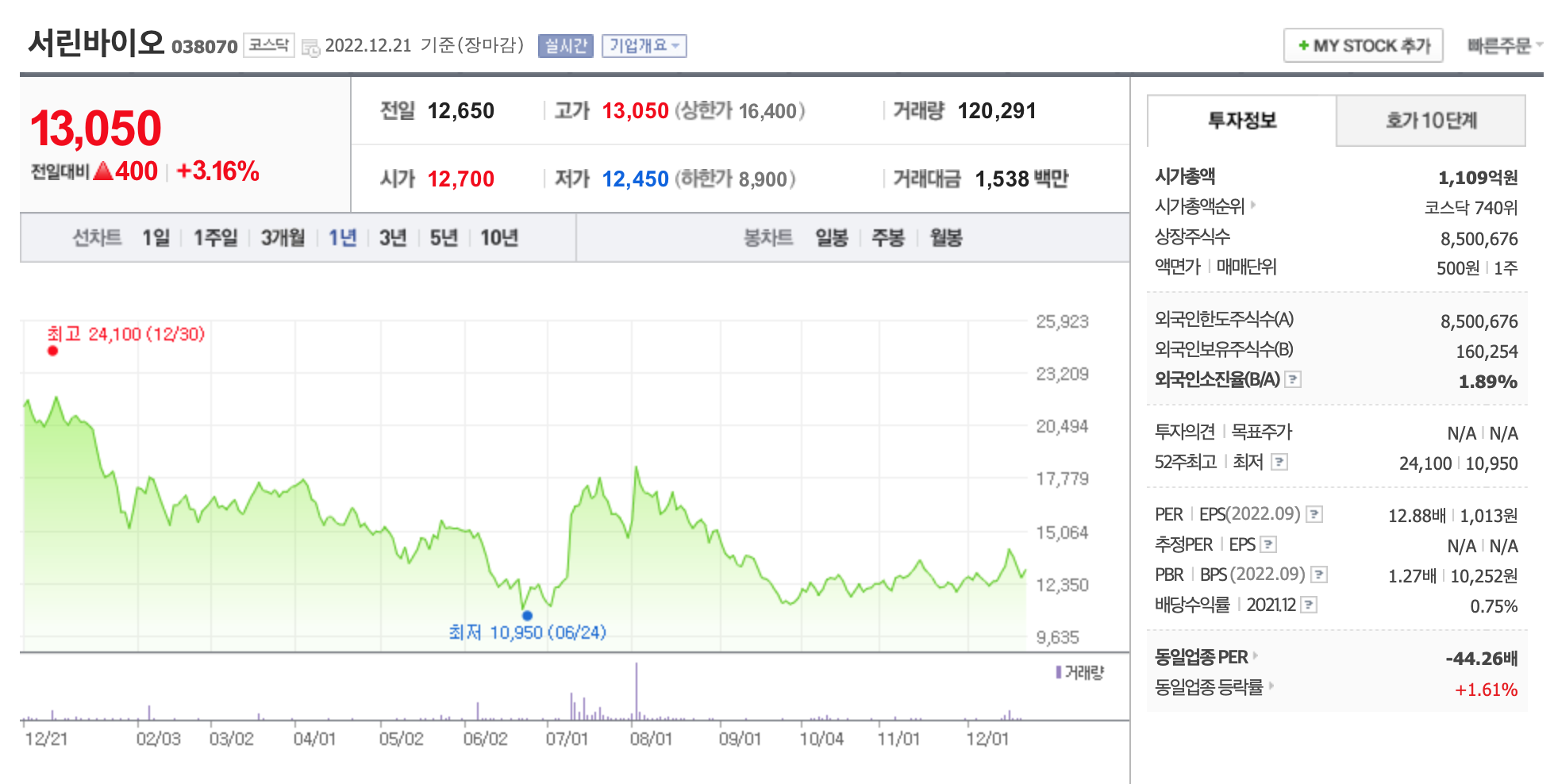1554x784 pixels.
Task: Open the 동일업종 등락률 link
Action: 1209,687
